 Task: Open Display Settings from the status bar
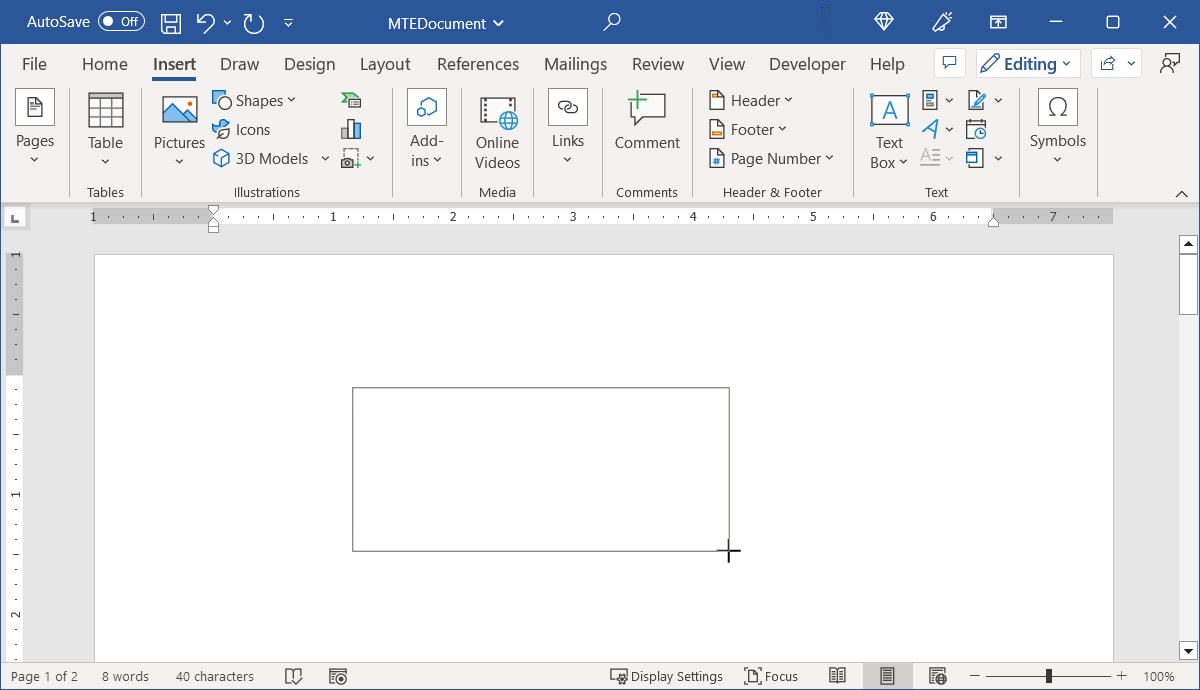[666, 676]
